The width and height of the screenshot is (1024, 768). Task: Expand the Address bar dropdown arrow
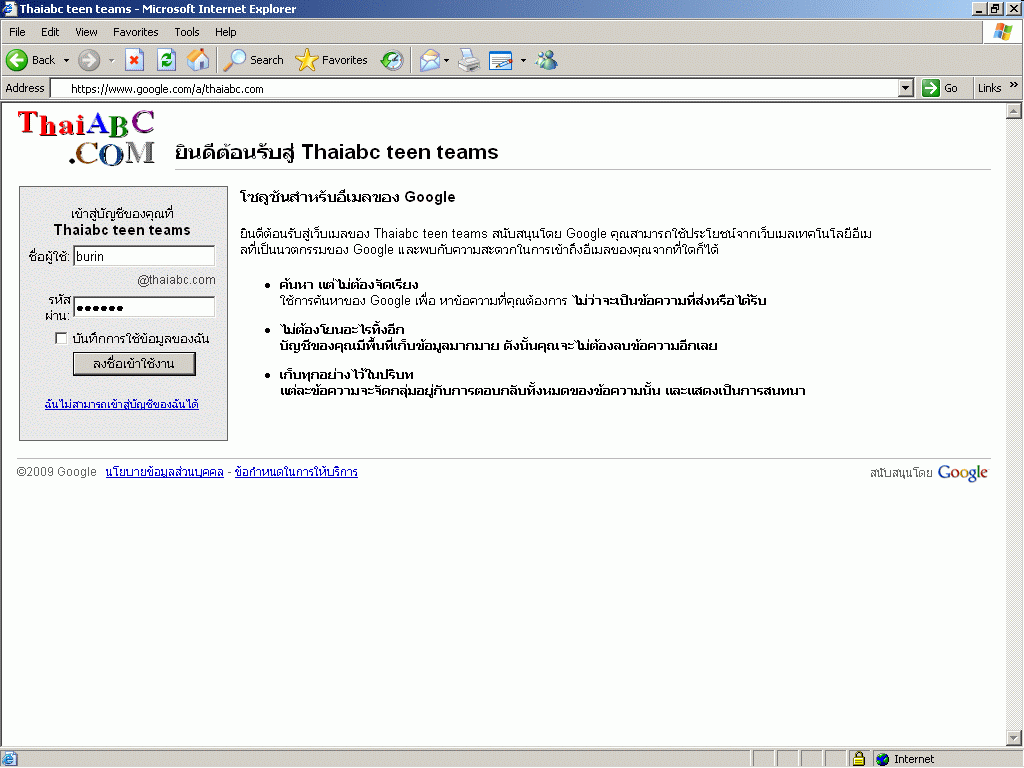click(906, 88)
